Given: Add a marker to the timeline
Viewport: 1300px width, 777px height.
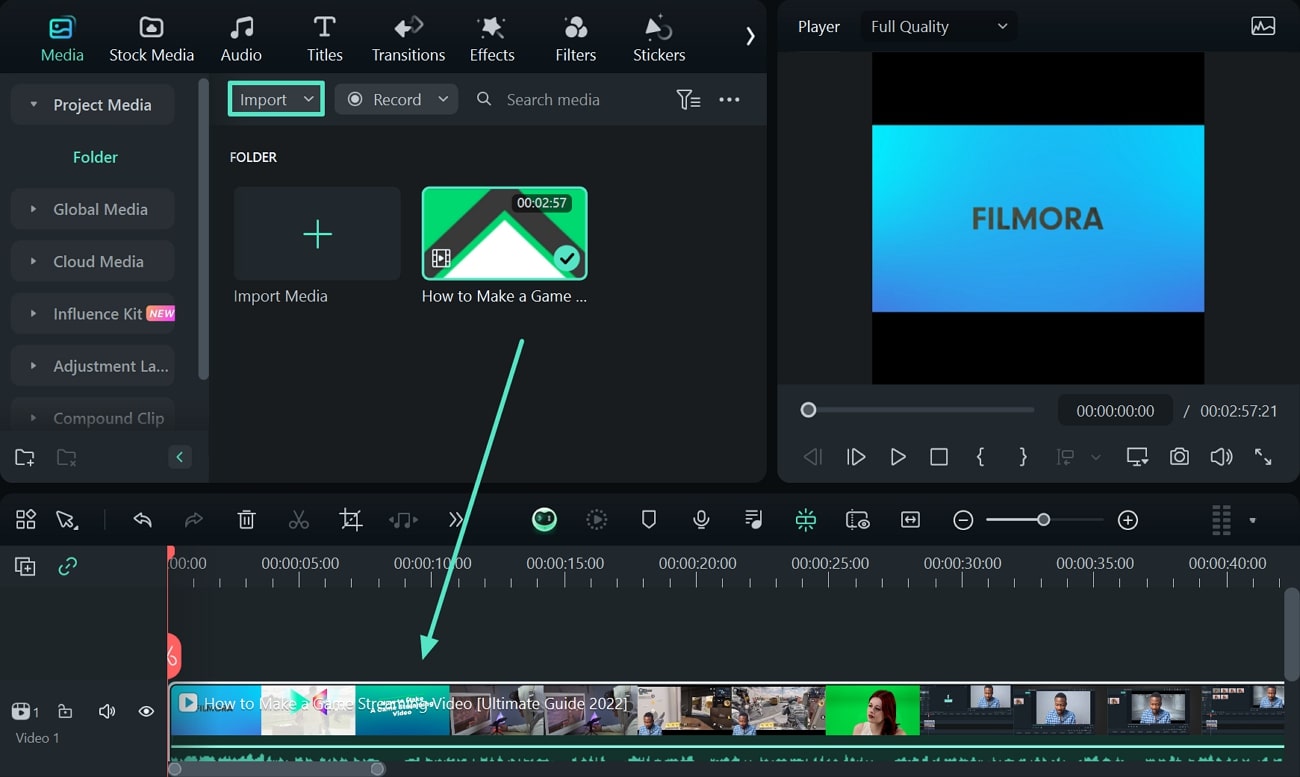Looking at the screenshot, I should [649, 519].
